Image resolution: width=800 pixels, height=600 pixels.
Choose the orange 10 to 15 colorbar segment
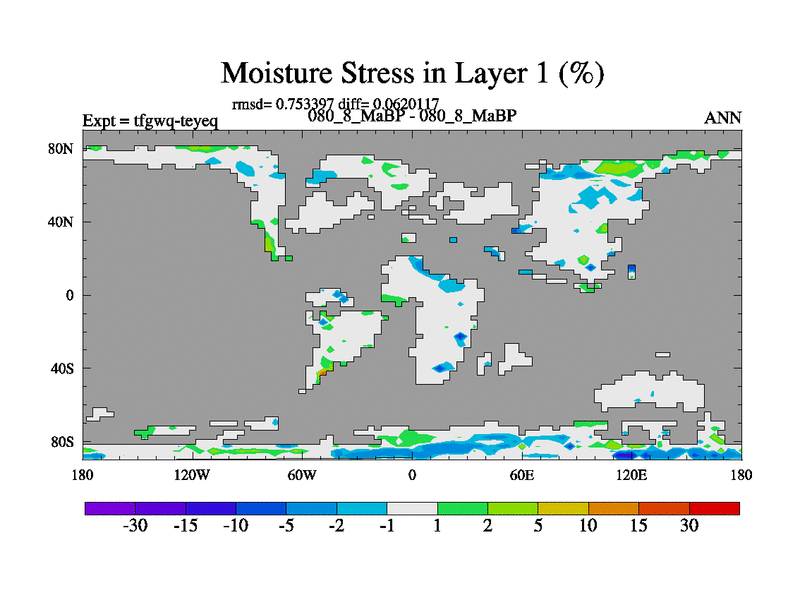coord(613,508)
